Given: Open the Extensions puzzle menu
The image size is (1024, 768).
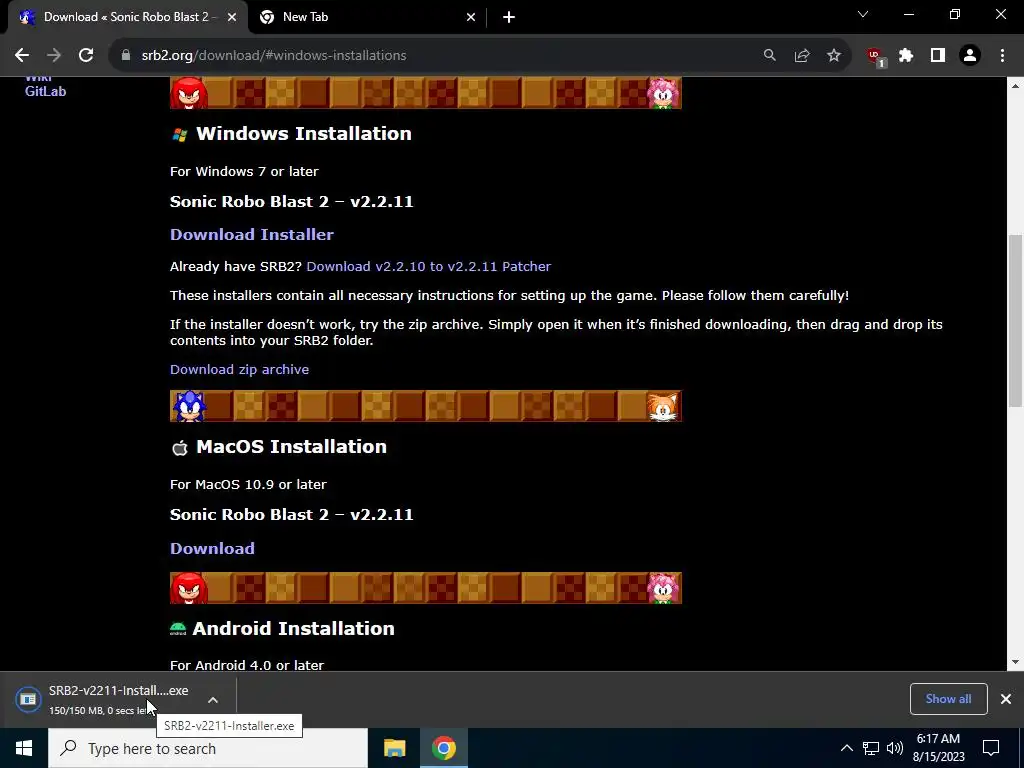Looking at the screenshot, I should click(x=906, y=56).
